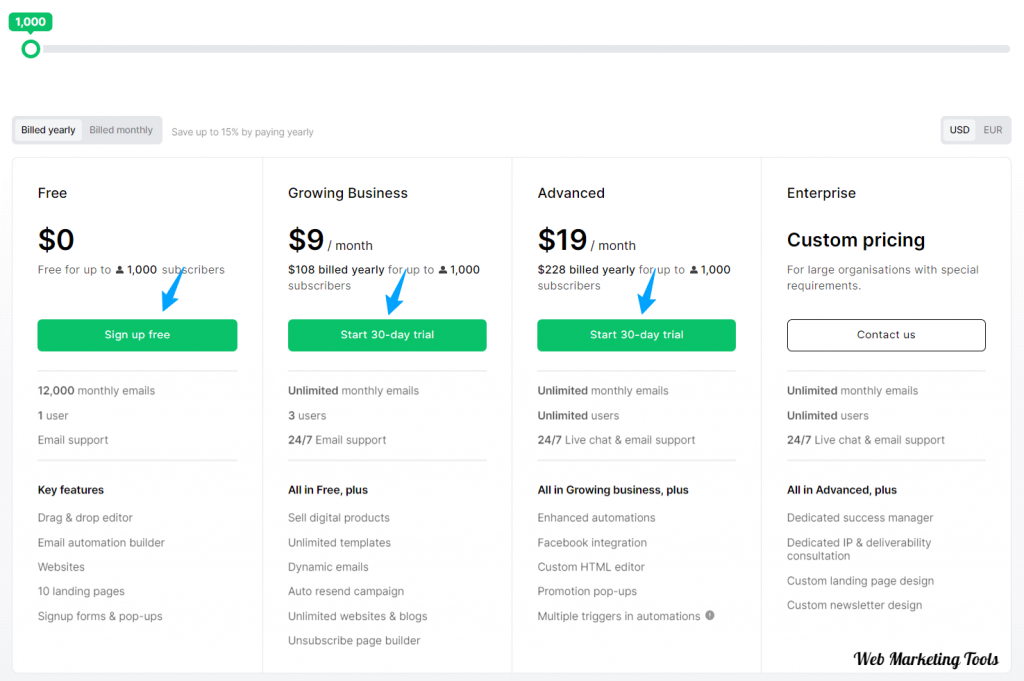This screenshot has width=1024, height=681.
Task: Click 'All in Free, plus' heading
Action: 328,490
